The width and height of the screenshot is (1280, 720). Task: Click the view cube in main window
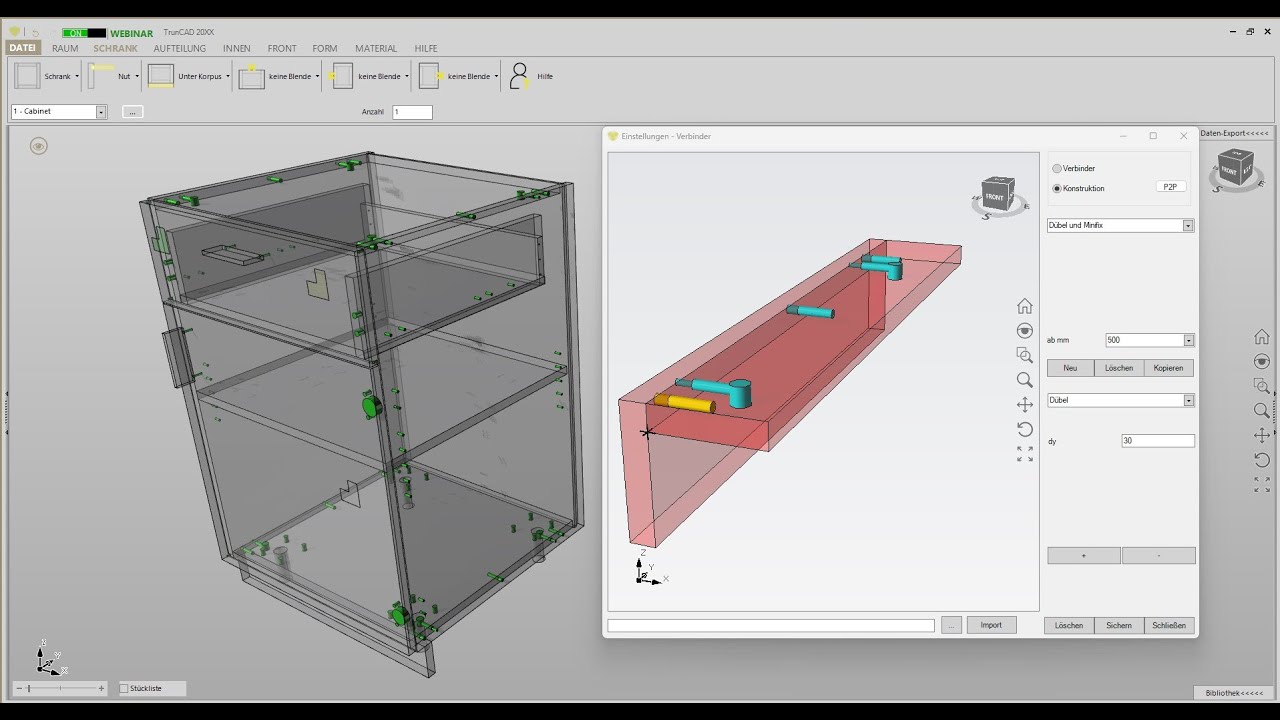[x=1236, y=170]
